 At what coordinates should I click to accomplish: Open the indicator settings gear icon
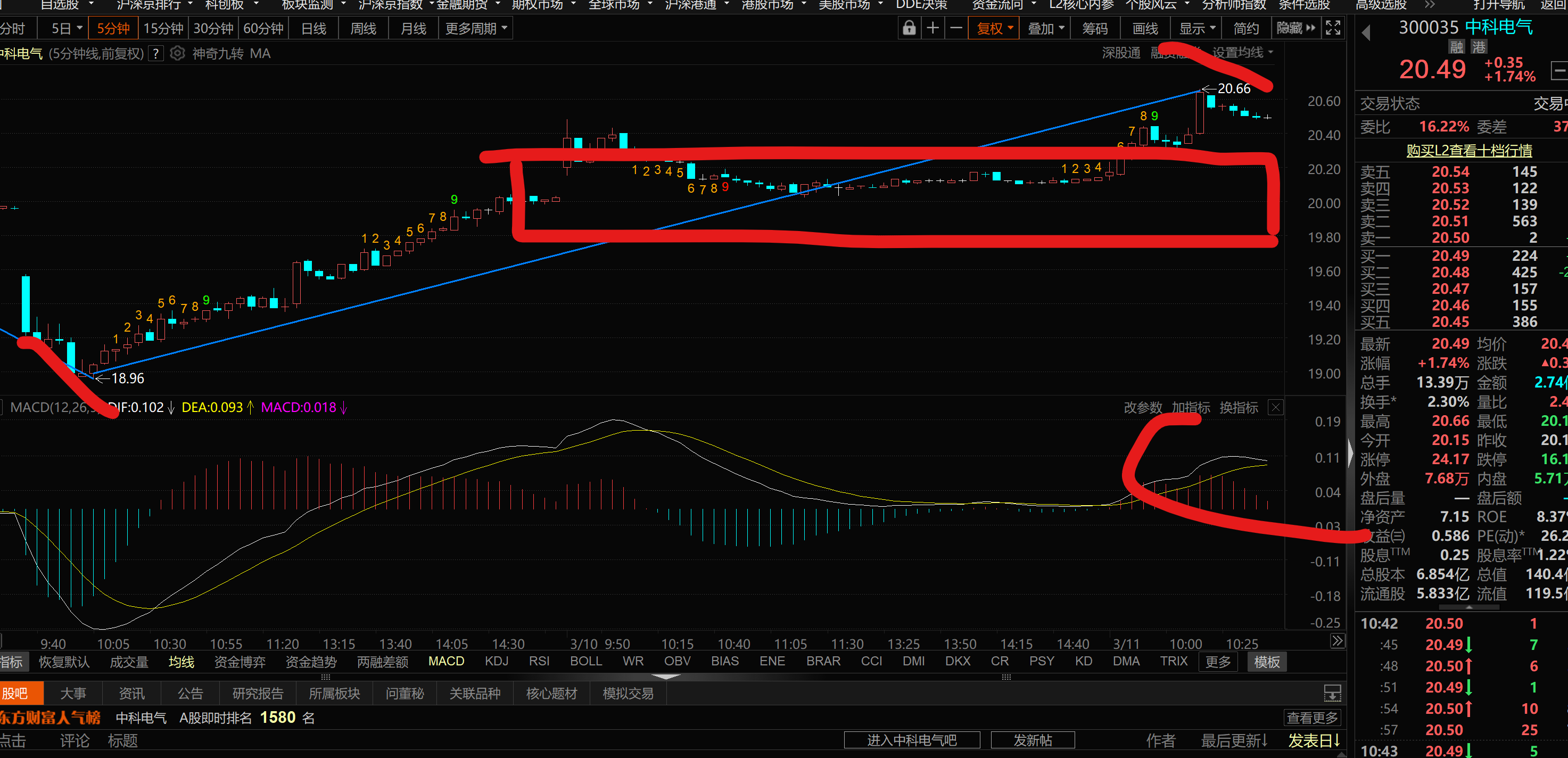(177, 54)
